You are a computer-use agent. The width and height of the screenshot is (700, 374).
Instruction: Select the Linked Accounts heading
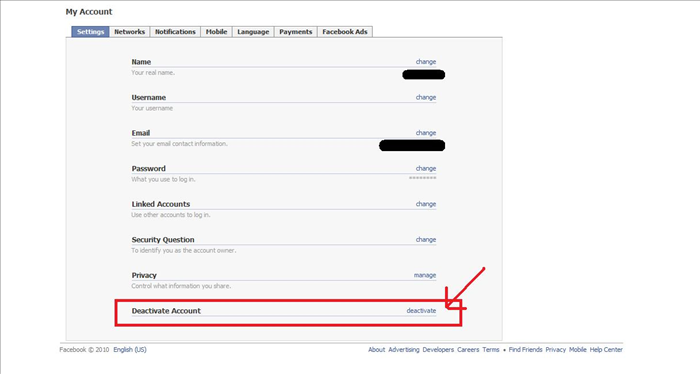161,204
